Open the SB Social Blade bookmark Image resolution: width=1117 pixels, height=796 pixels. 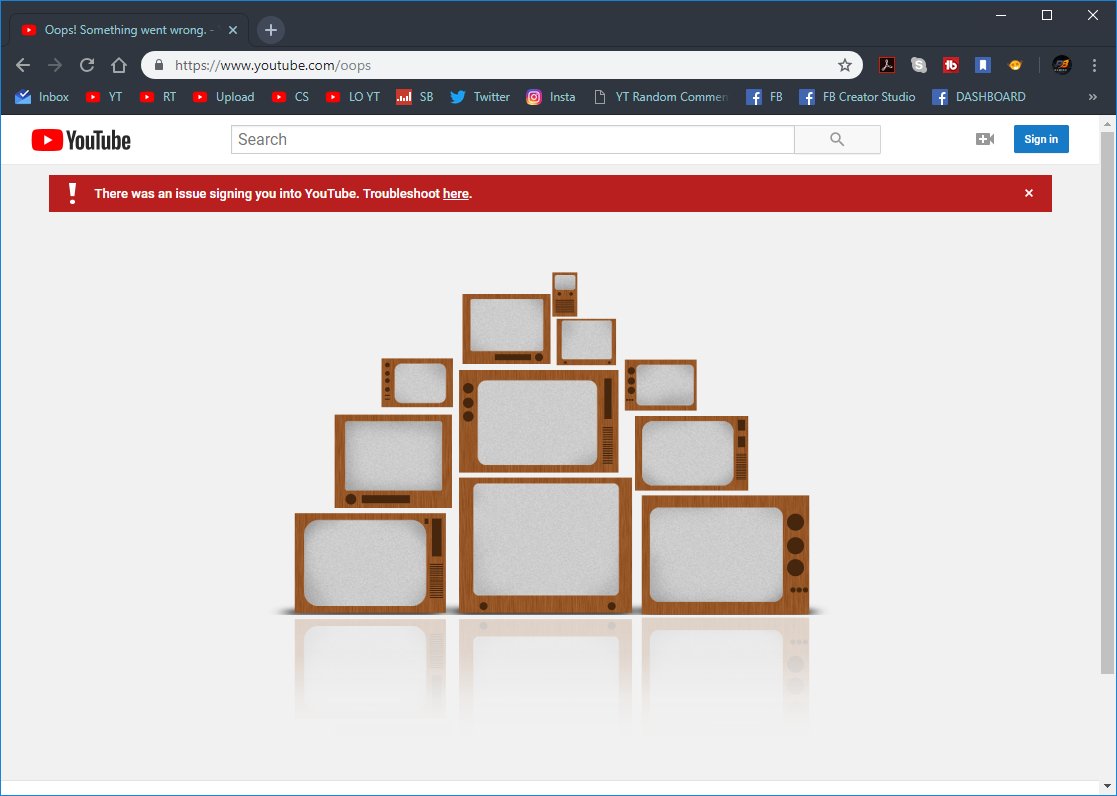click(415, 97)
